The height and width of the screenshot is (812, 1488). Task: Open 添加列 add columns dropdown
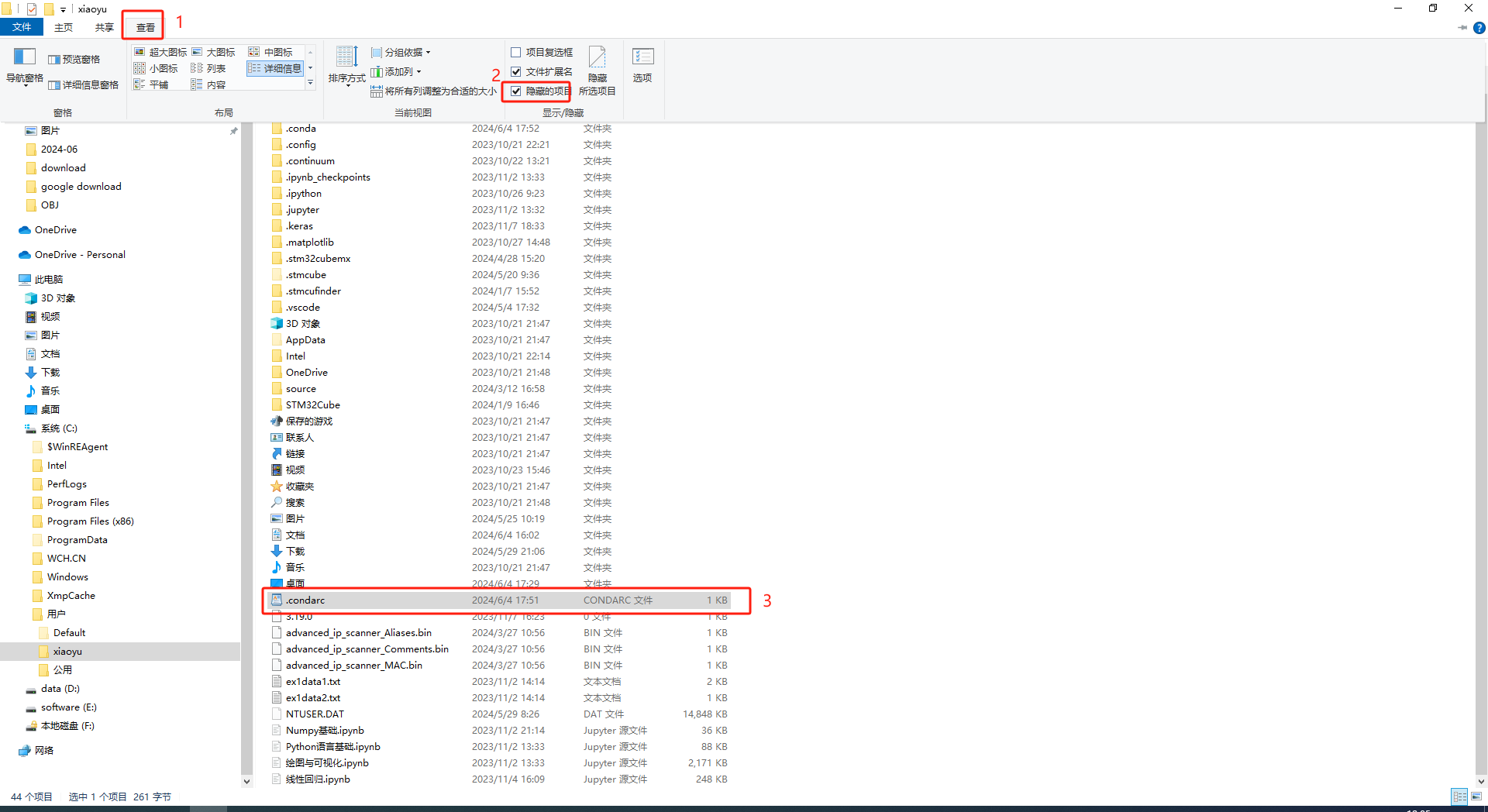pos(396,72)
